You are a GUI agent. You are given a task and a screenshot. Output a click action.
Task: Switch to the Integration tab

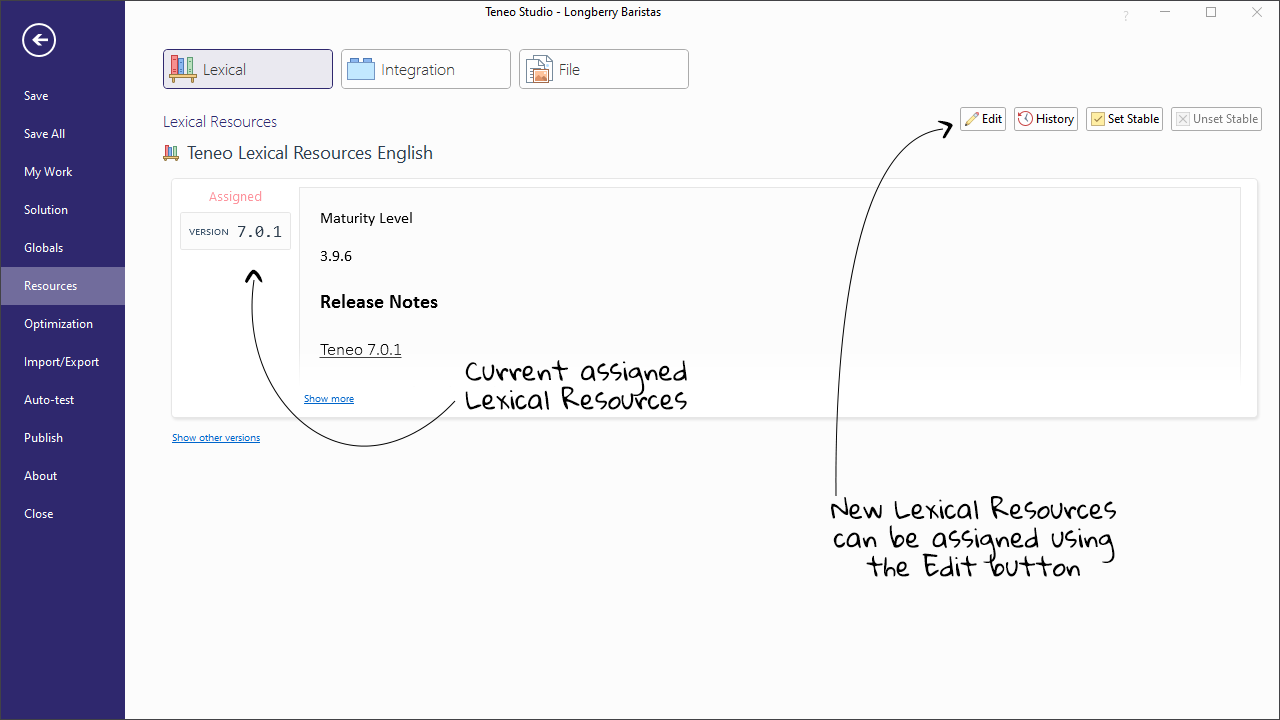click(426, 69)
